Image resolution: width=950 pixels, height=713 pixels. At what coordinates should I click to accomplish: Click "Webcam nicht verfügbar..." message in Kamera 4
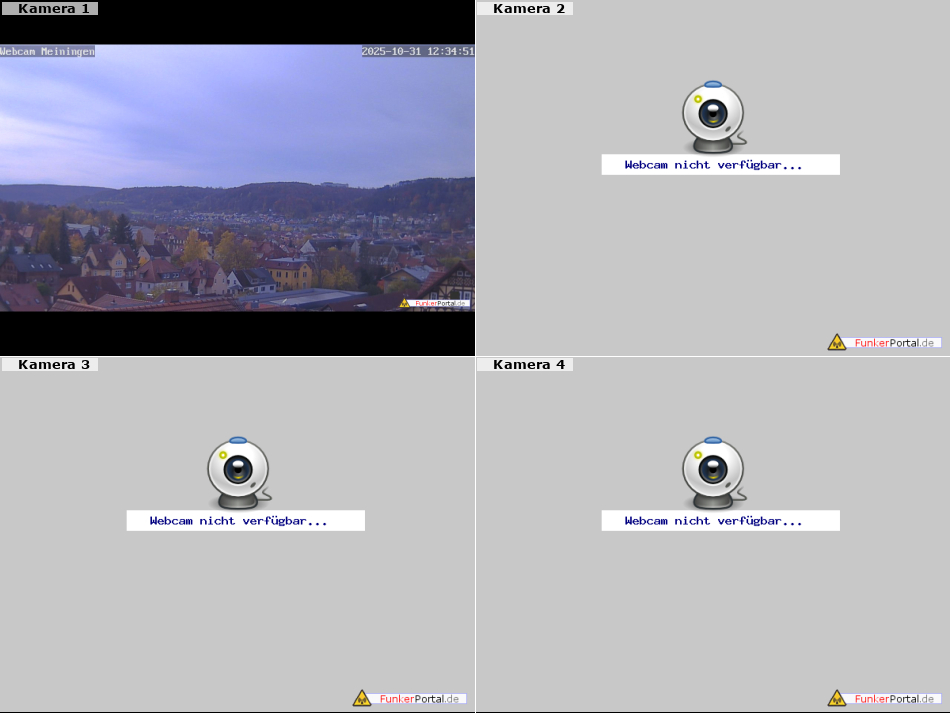(713, 521)
